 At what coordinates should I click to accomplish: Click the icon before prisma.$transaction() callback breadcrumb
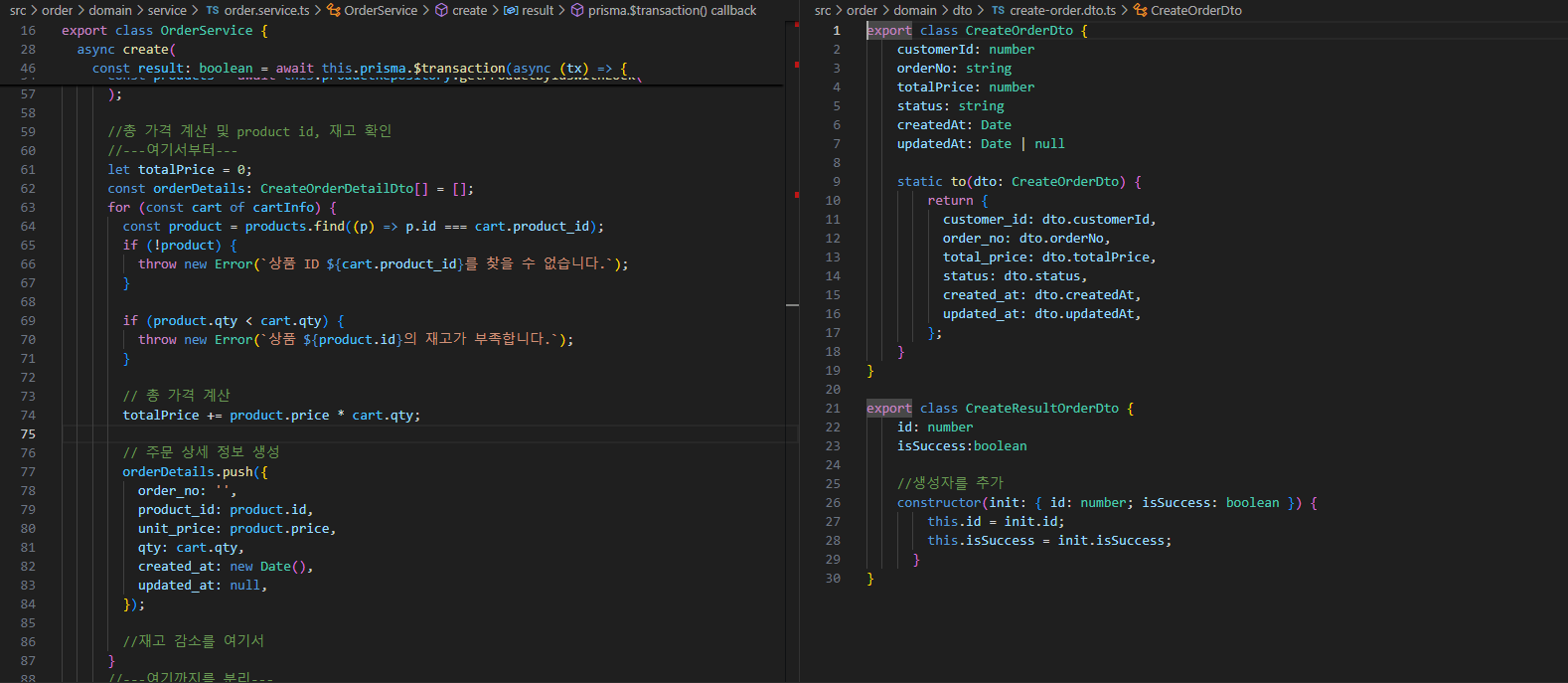(577, 10)
